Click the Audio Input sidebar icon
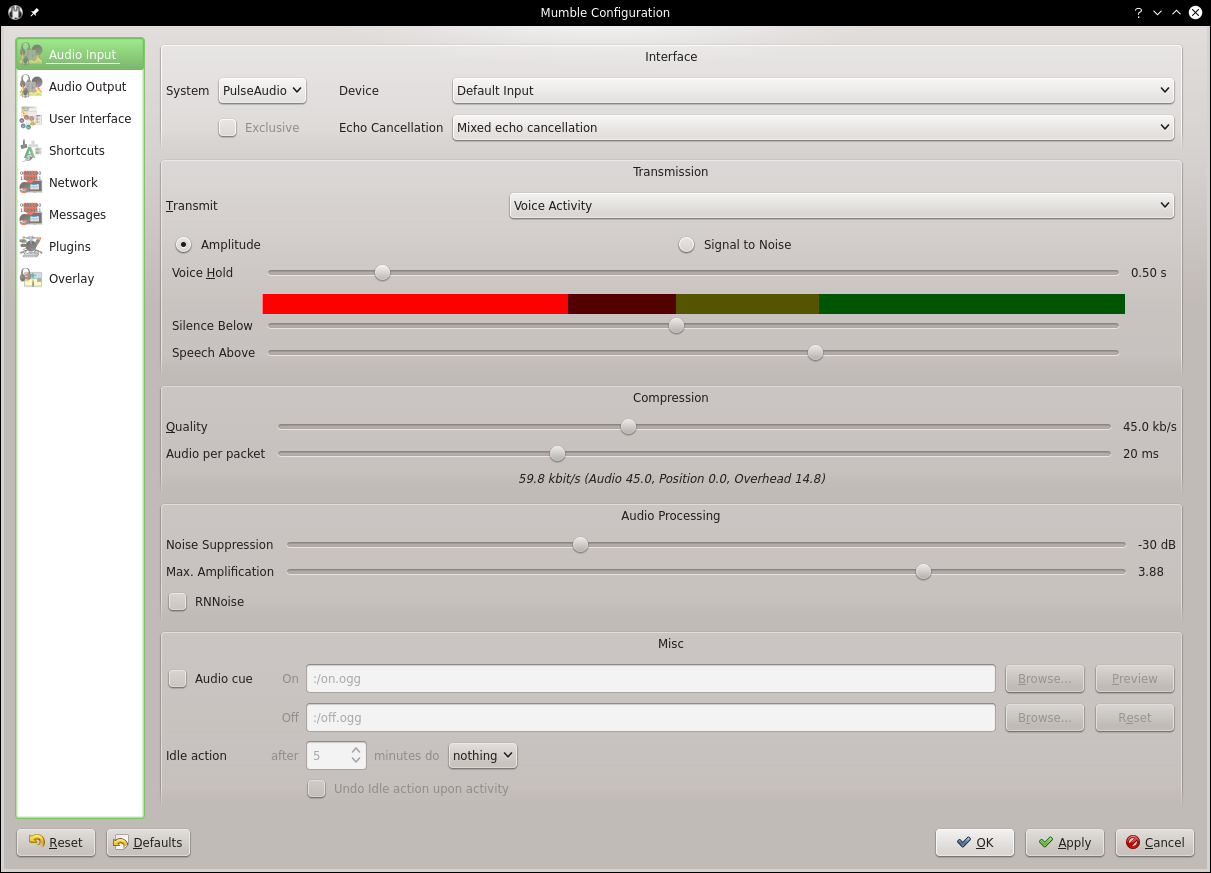1211x873 pixels. tap(31, 55)
